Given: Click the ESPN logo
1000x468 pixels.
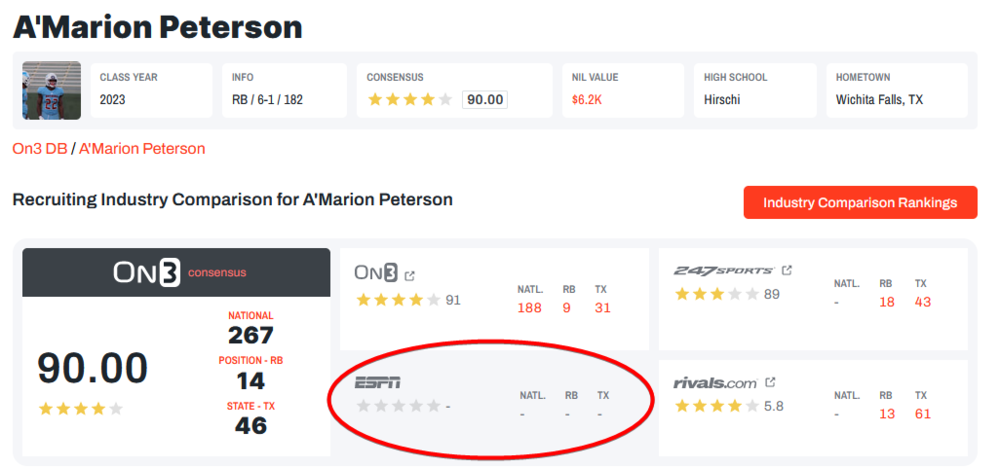Looking at the screenshot, I should tap(378, 382).
